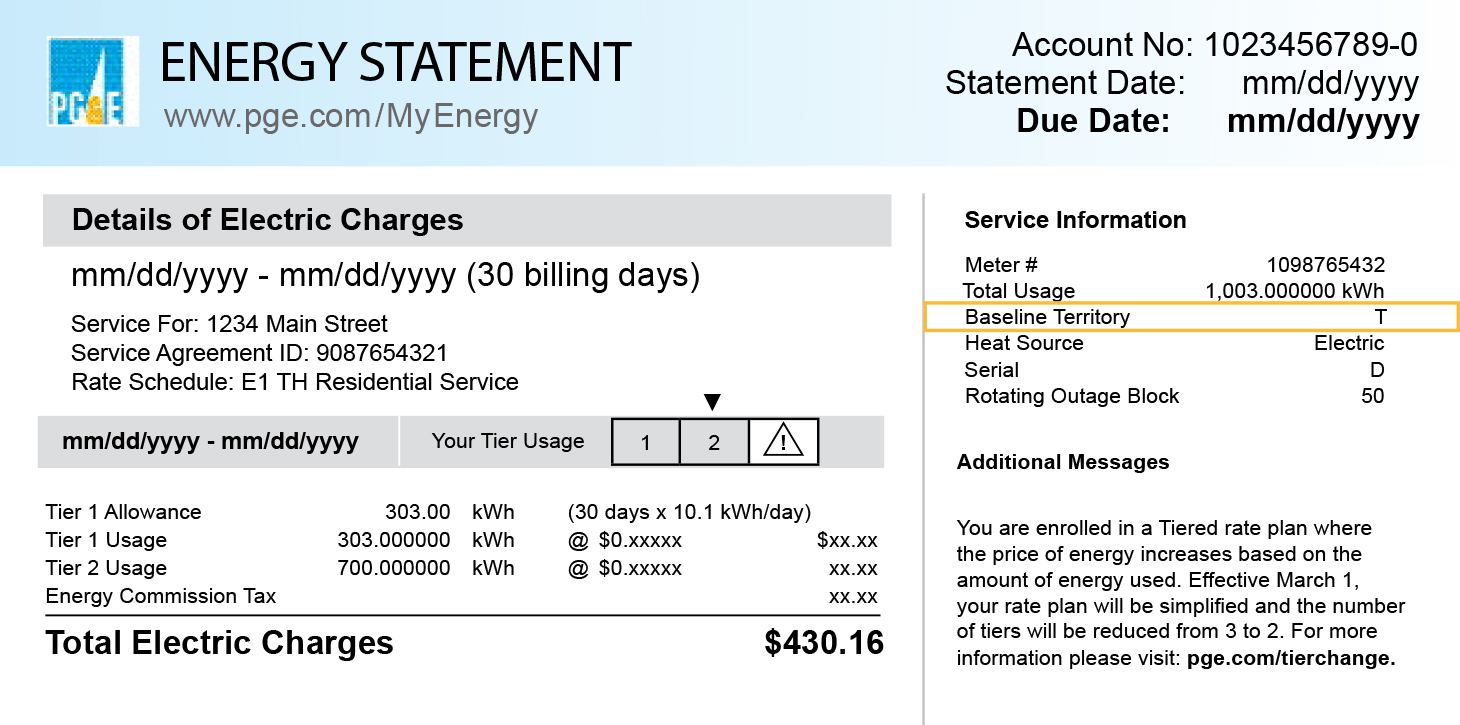This screenshot has width=1460, height=725.
Task: Click the $430.16 total amount
Action: (x=824, y=643)
